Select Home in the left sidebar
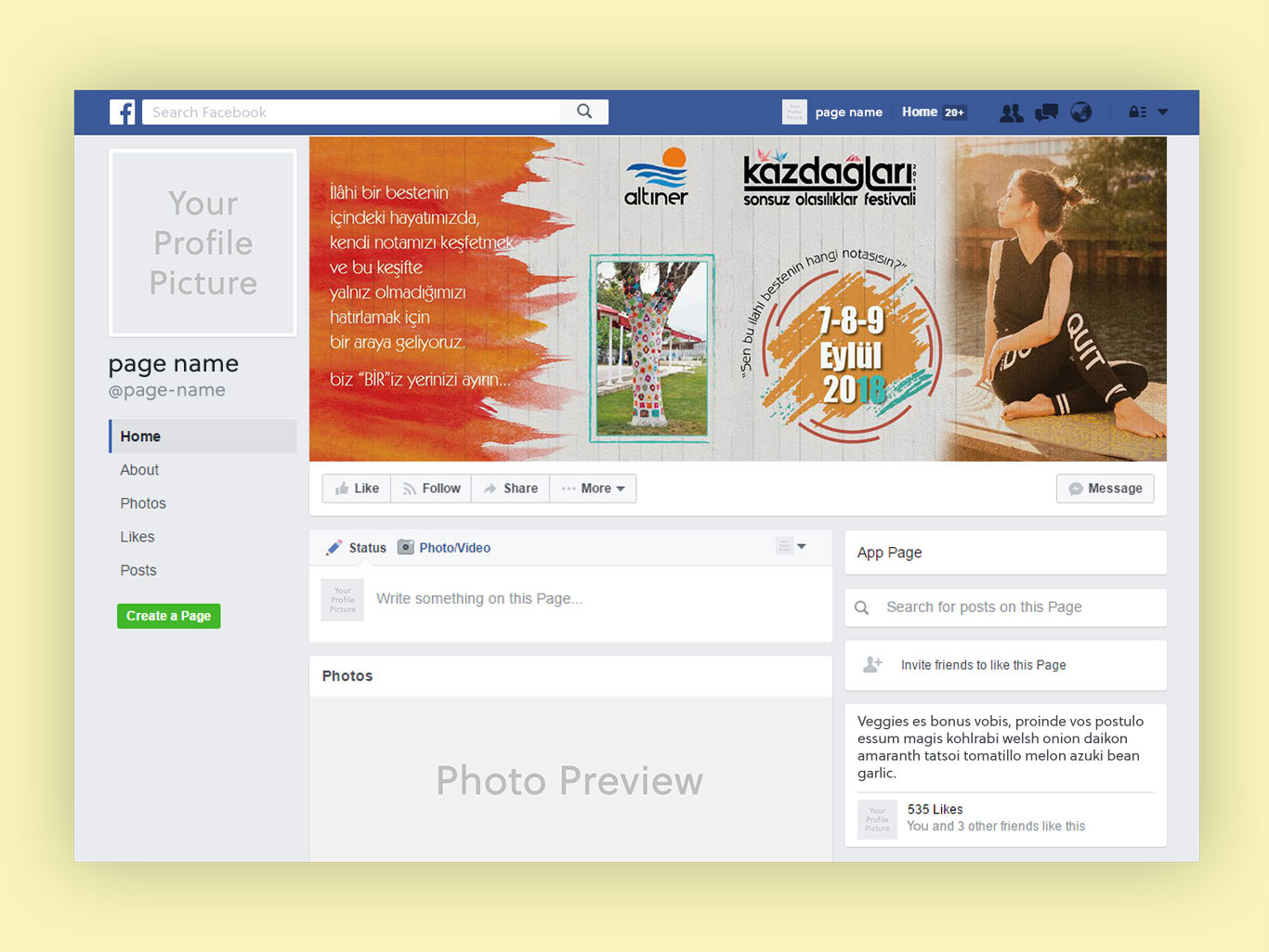Viewport: 1269px width, 952px height. [x=203, y=437]
